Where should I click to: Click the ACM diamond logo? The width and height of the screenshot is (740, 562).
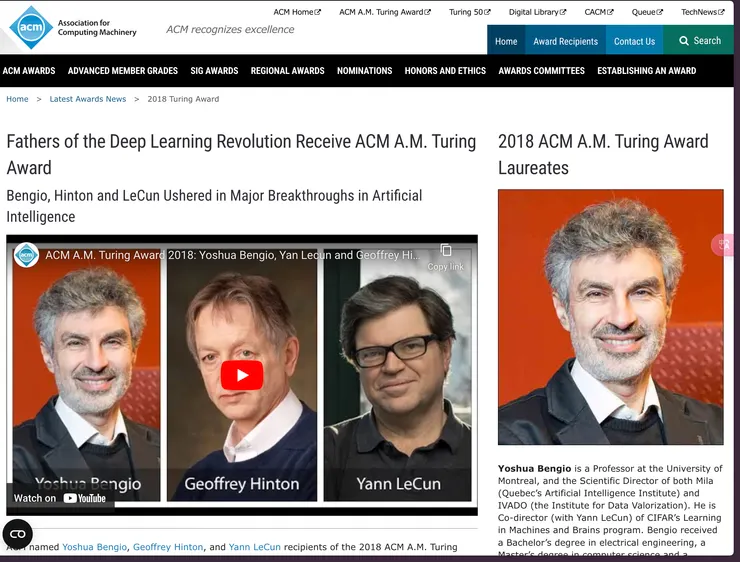coord(31,27)
